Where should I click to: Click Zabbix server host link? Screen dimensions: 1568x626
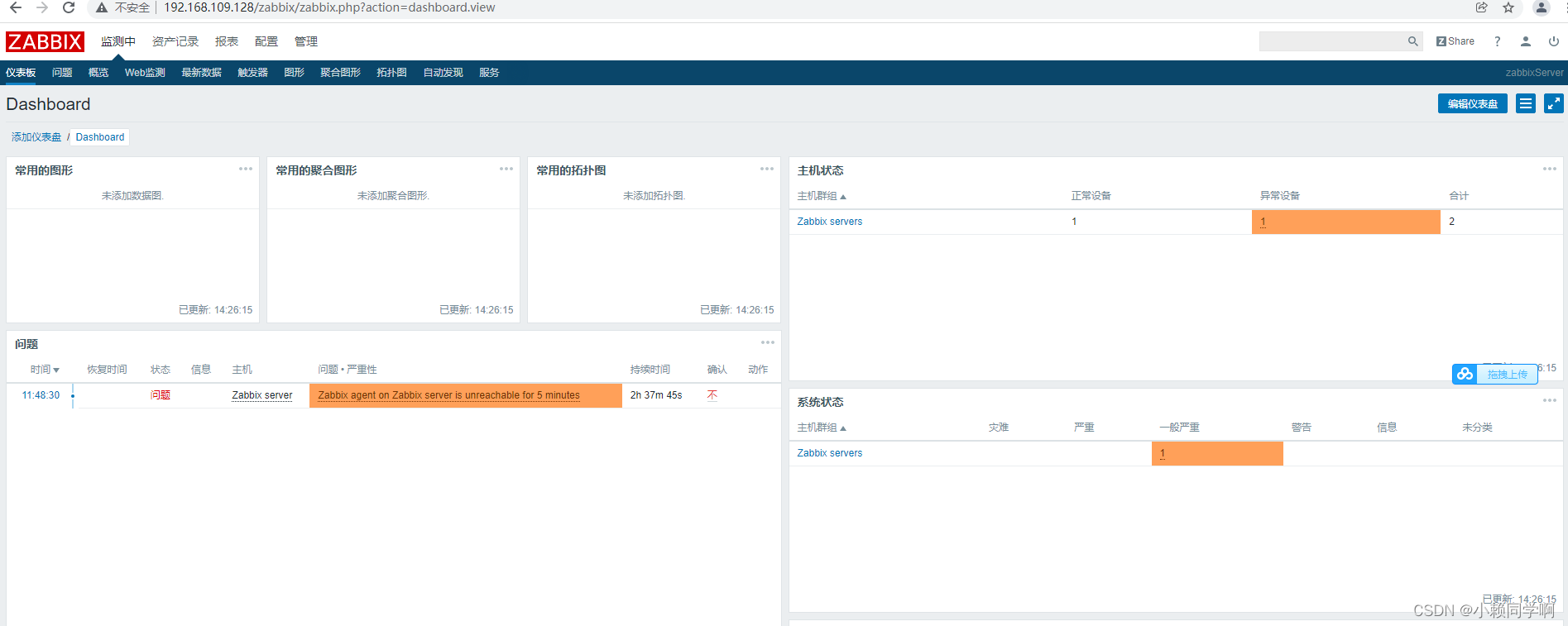(262, 395)
